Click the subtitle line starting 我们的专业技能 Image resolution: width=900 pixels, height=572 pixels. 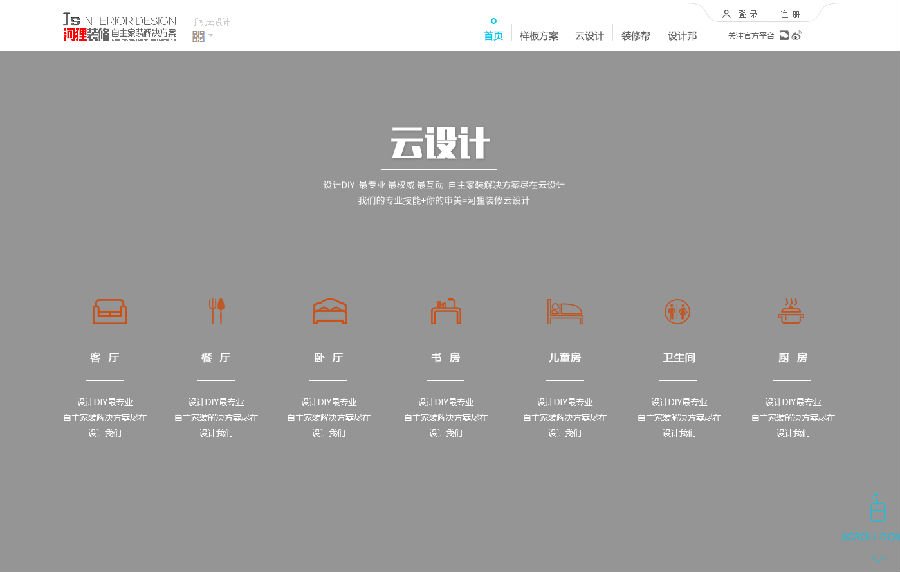(444, 201)
